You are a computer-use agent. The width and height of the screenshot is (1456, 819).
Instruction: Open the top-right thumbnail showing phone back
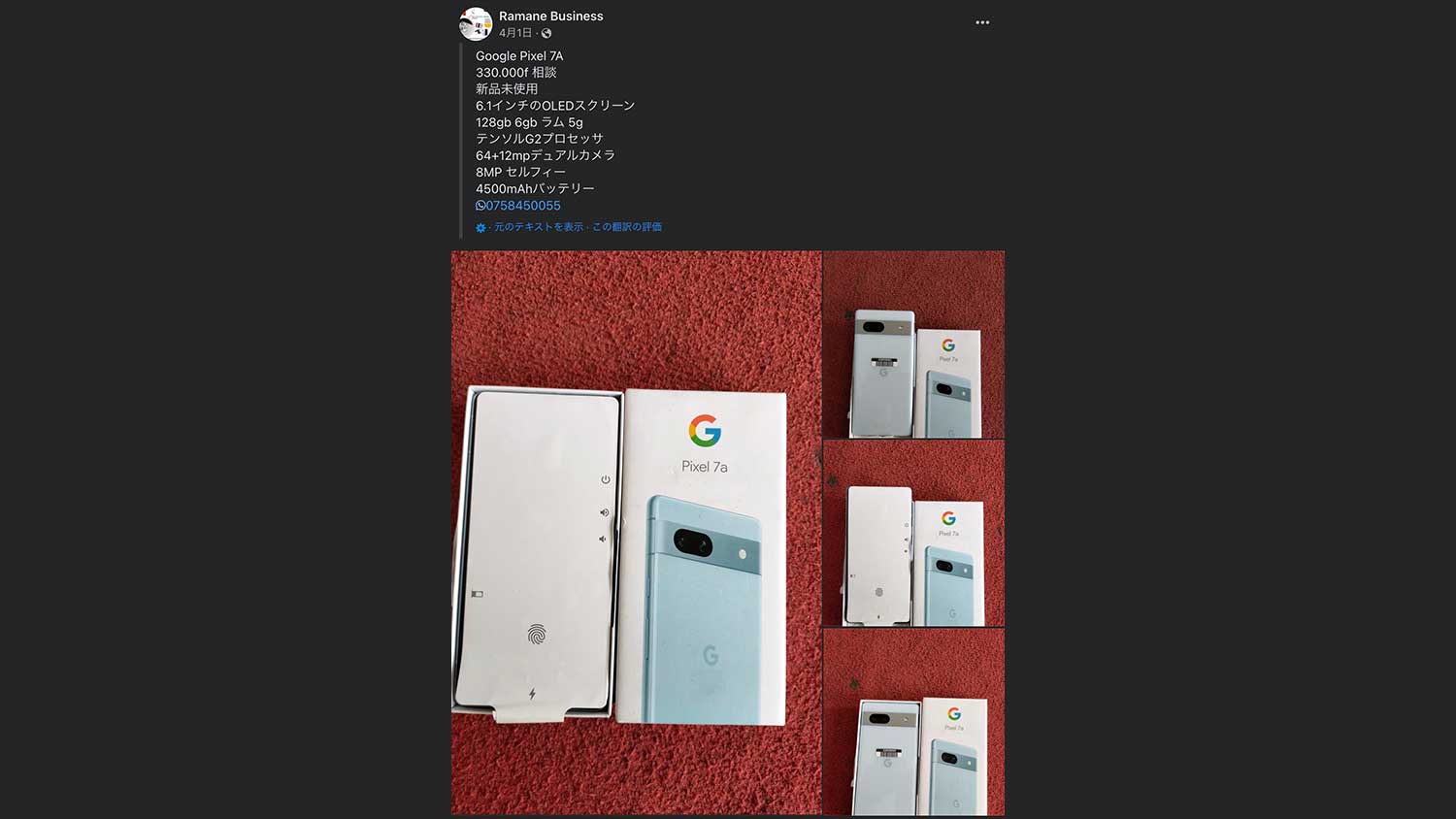pos(913,344)
